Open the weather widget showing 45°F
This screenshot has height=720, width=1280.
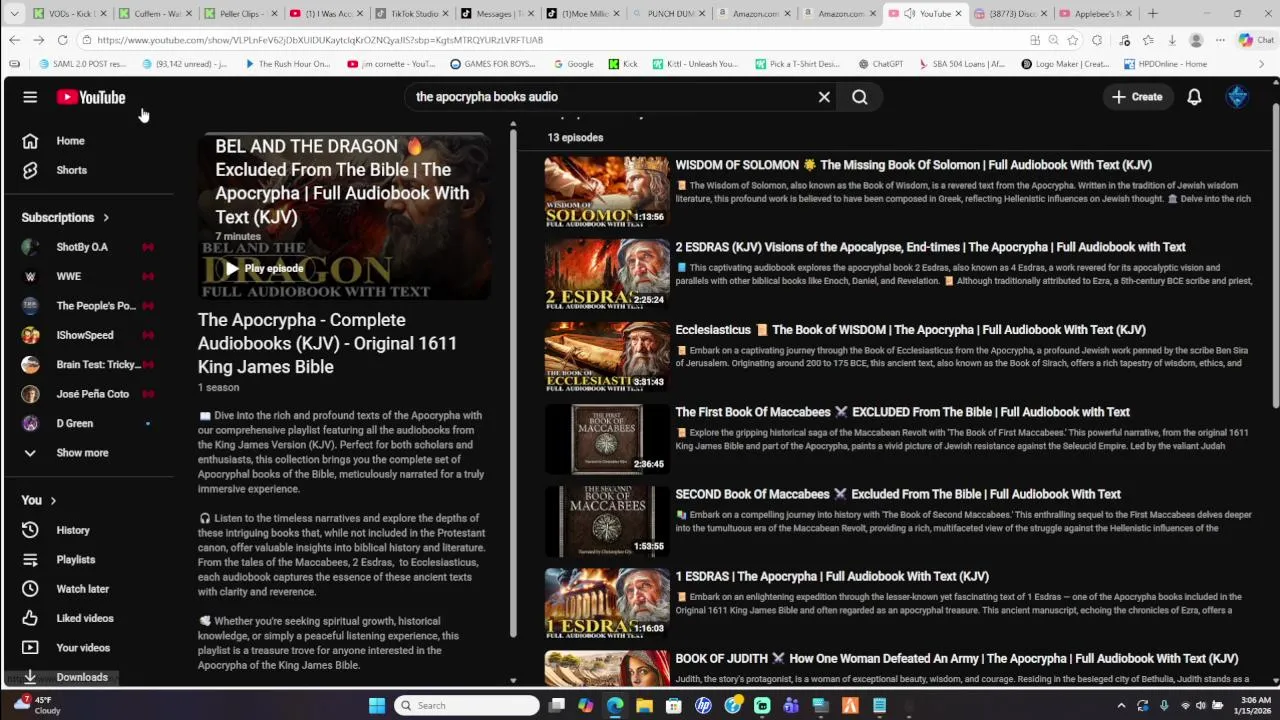coord(36,705)
